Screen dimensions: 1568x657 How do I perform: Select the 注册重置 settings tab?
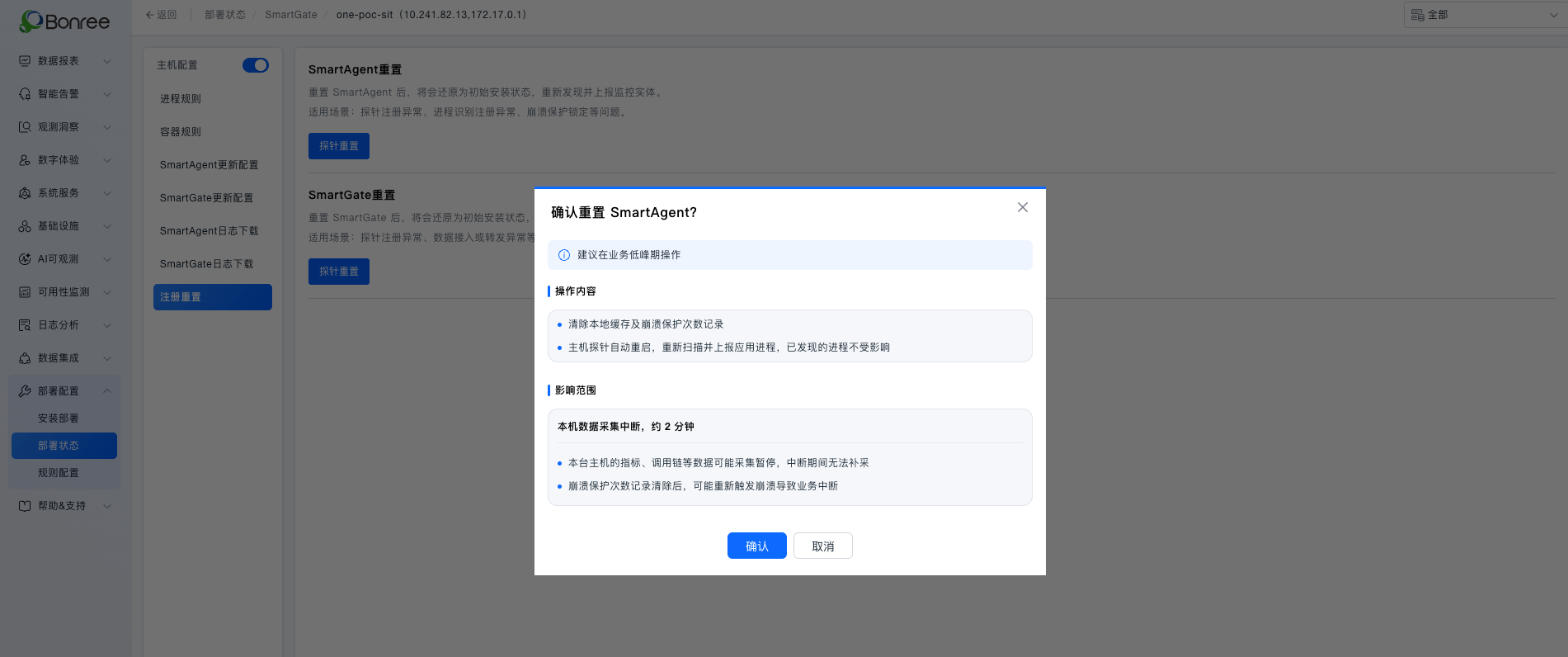(213, 297)
